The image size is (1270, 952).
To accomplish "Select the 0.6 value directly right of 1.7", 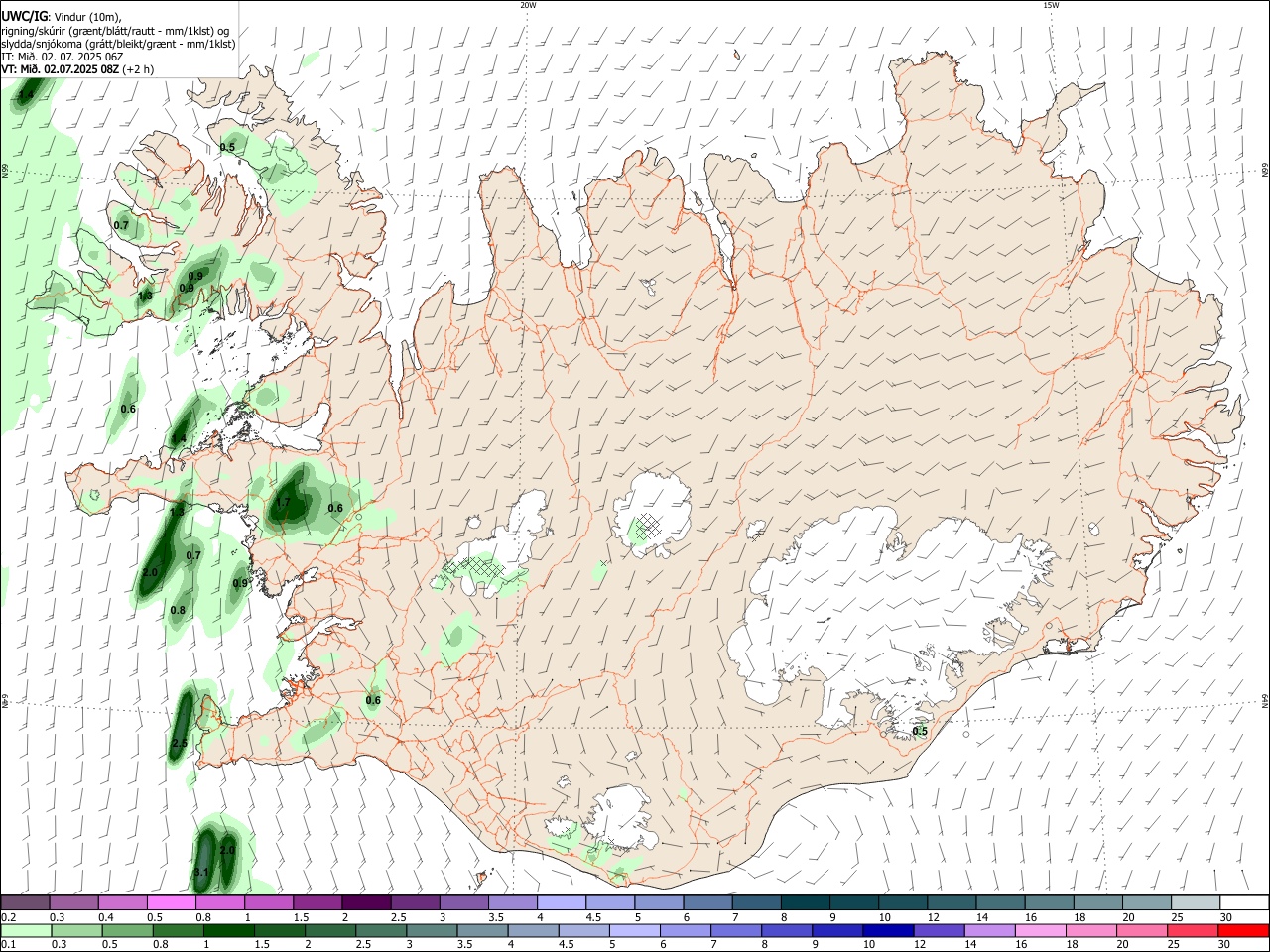I will click(335, 509).
